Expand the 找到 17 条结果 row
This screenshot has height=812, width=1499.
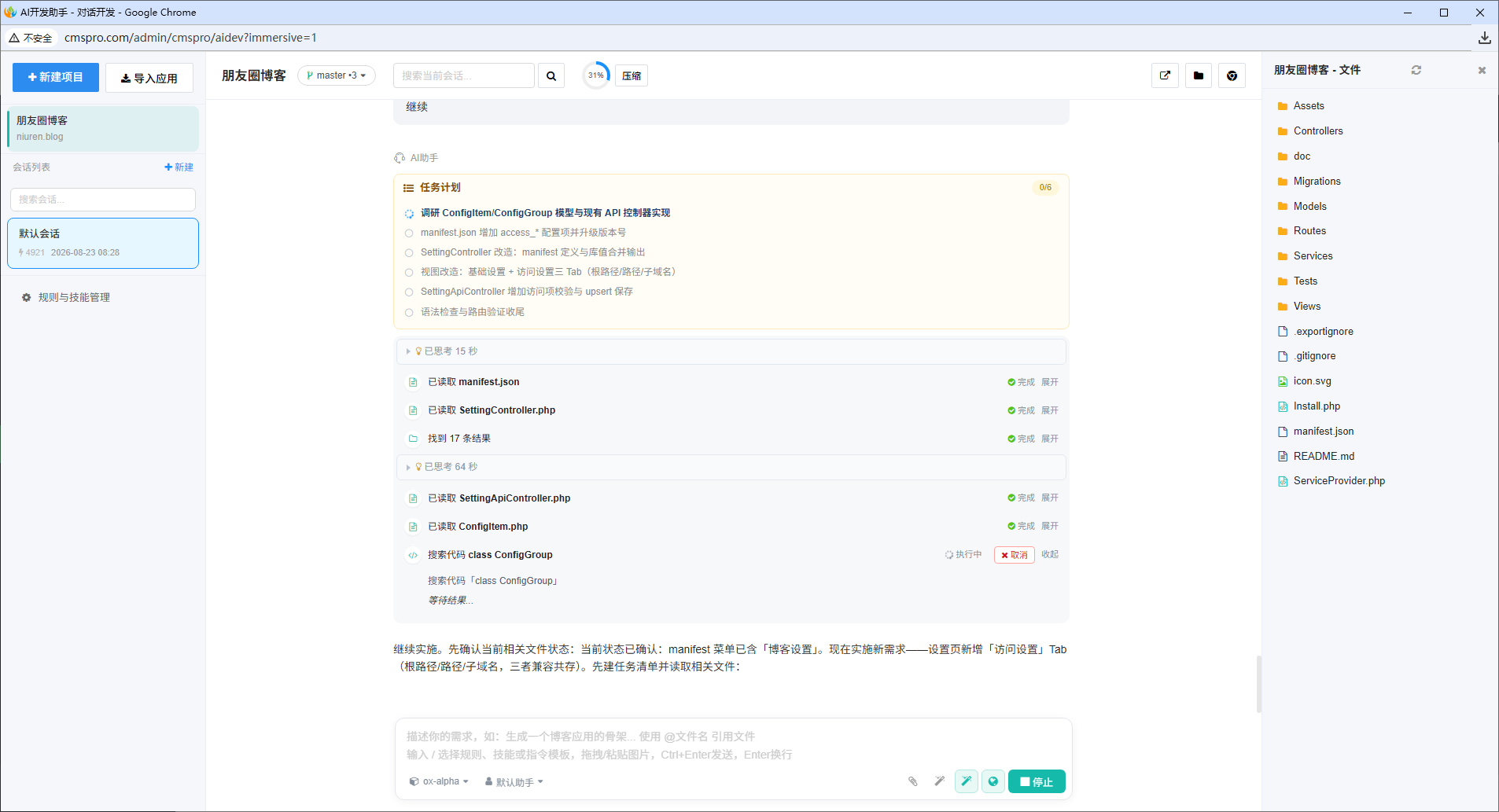[1049, 439]
